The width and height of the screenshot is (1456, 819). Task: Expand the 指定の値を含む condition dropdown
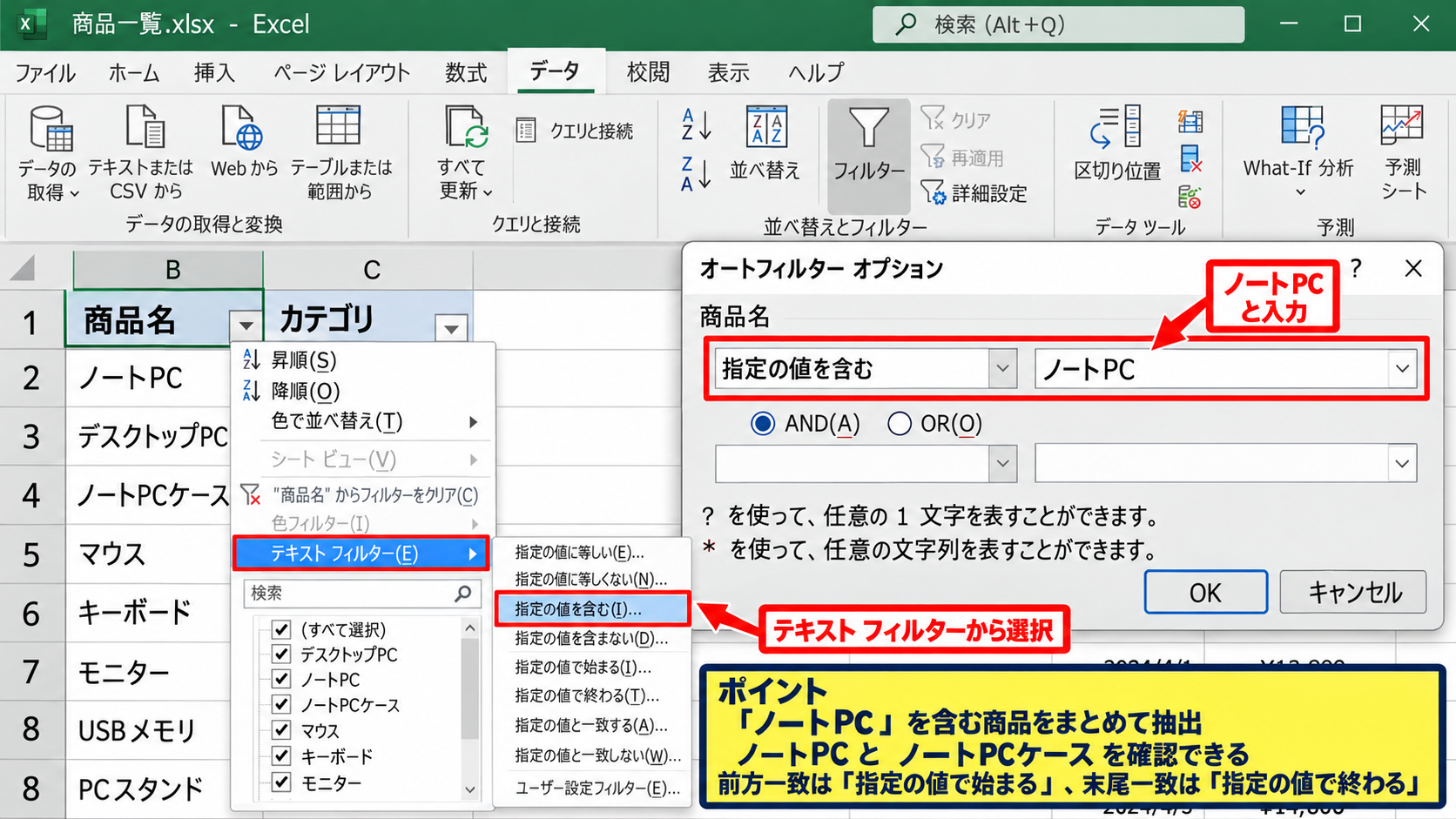click(1002, 369)
